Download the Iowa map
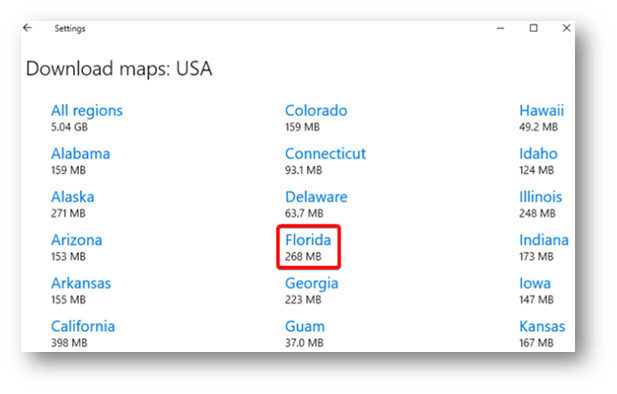The image size is (617, 394). (x=536, y=291)
